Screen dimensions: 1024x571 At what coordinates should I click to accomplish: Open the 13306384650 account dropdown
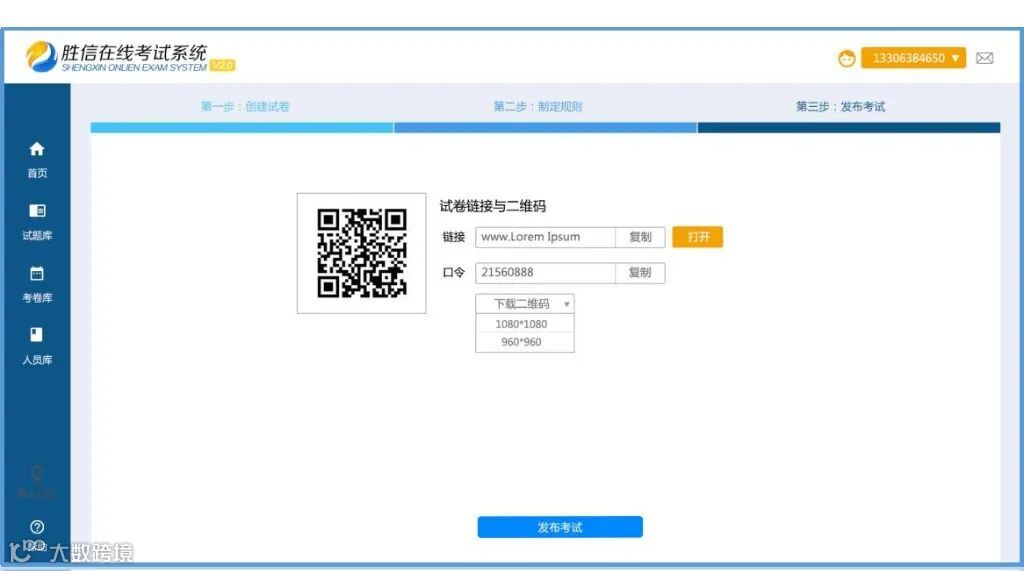click(913, 58)
